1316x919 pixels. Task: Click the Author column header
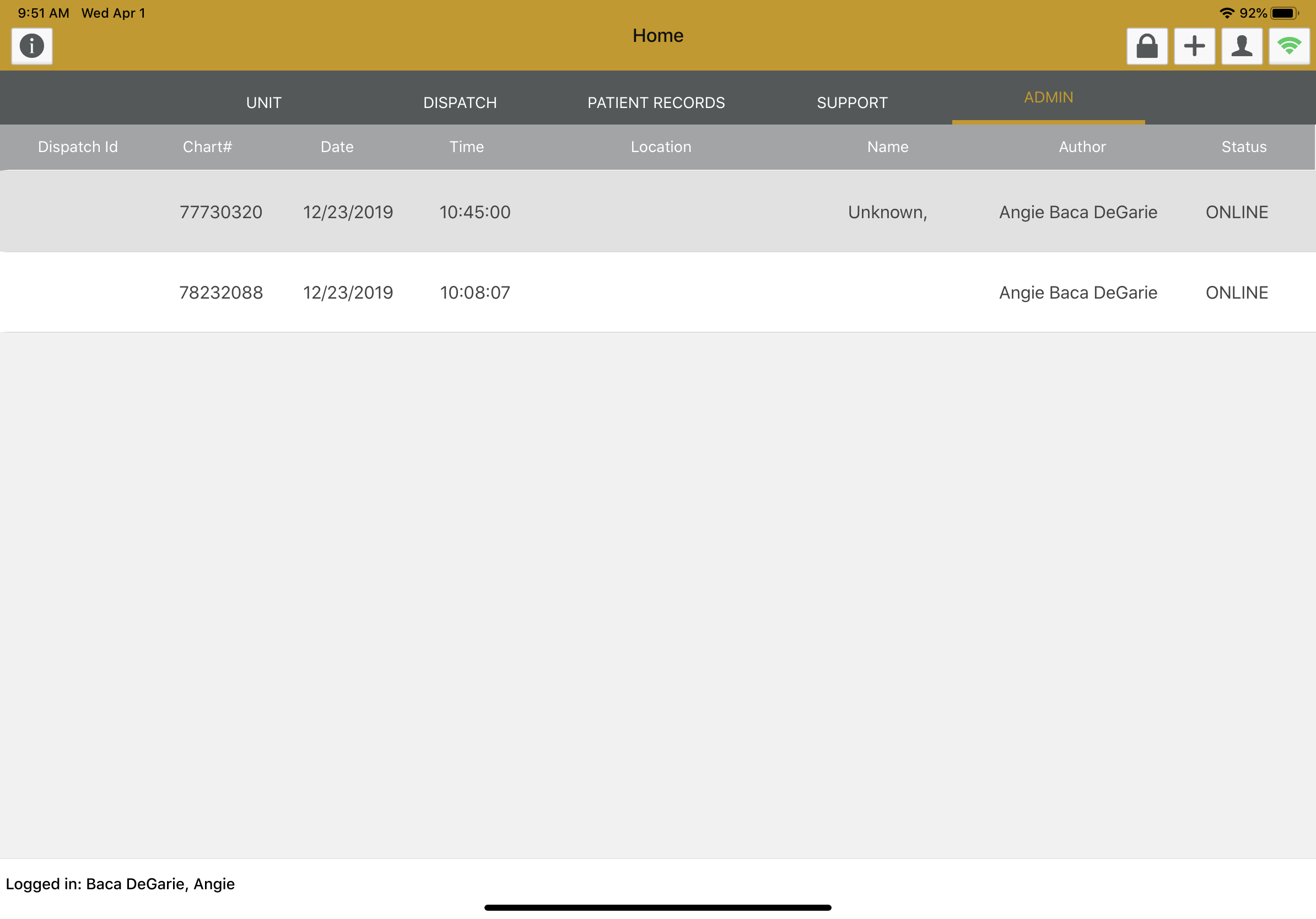(x=1082, y=147)
